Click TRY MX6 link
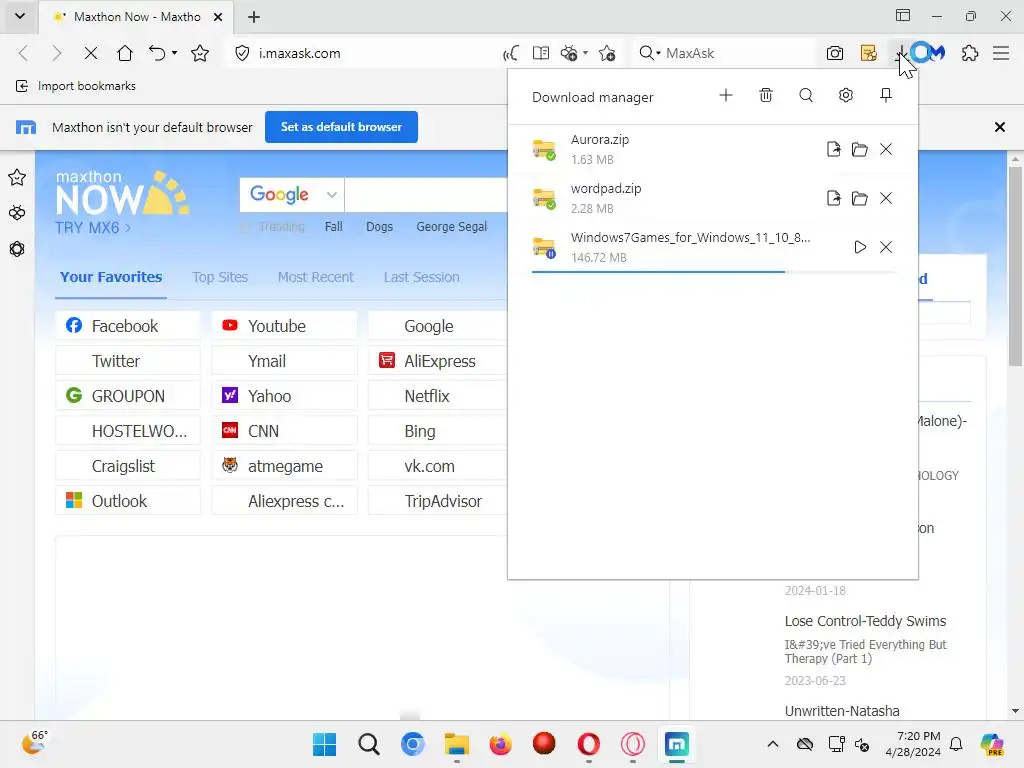 (93, 228)
